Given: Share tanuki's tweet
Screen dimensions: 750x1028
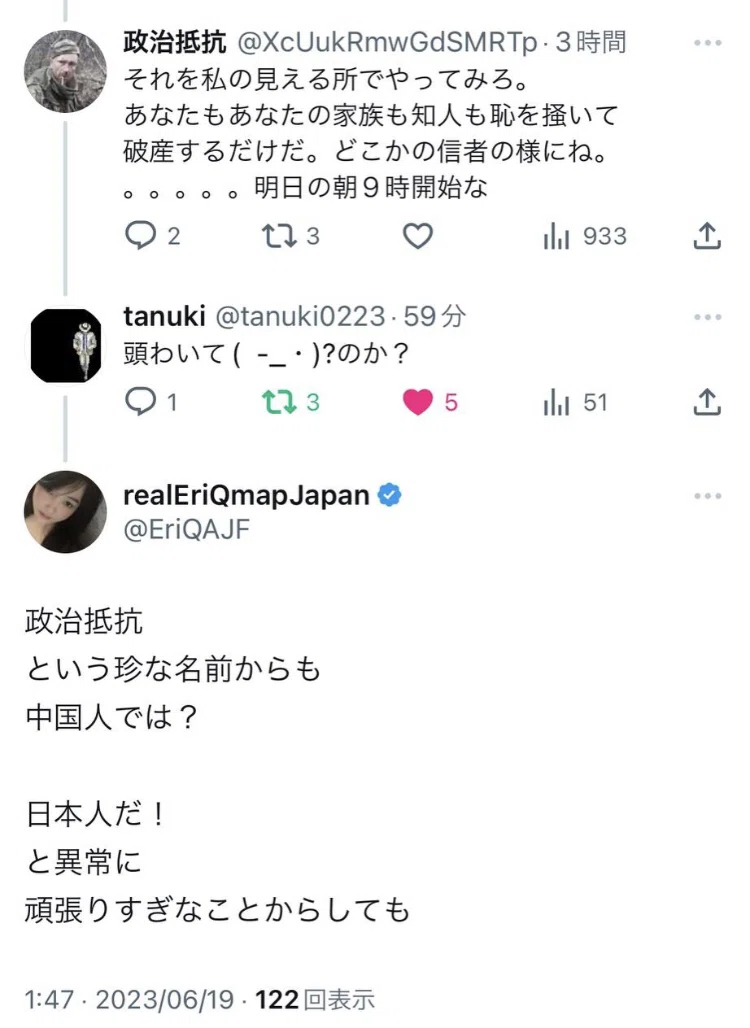Looking at the screenshot, I should tap(707, 402).
